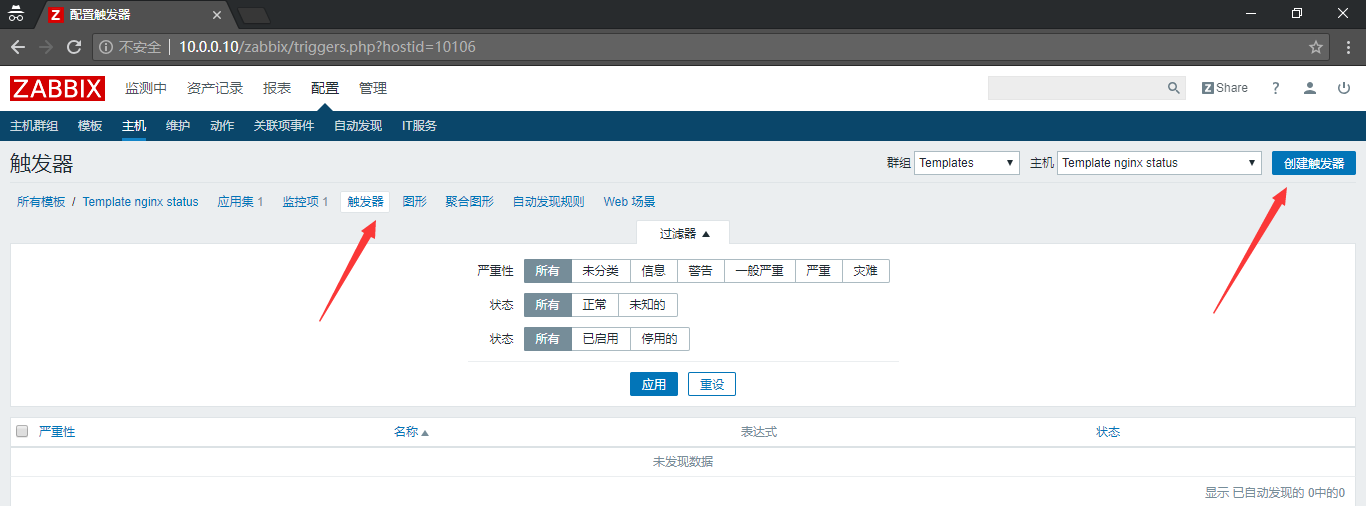The height and width of the screenshot is (506, 1366).
Task: Open 监控项 1 link
Action: (306, 202)
